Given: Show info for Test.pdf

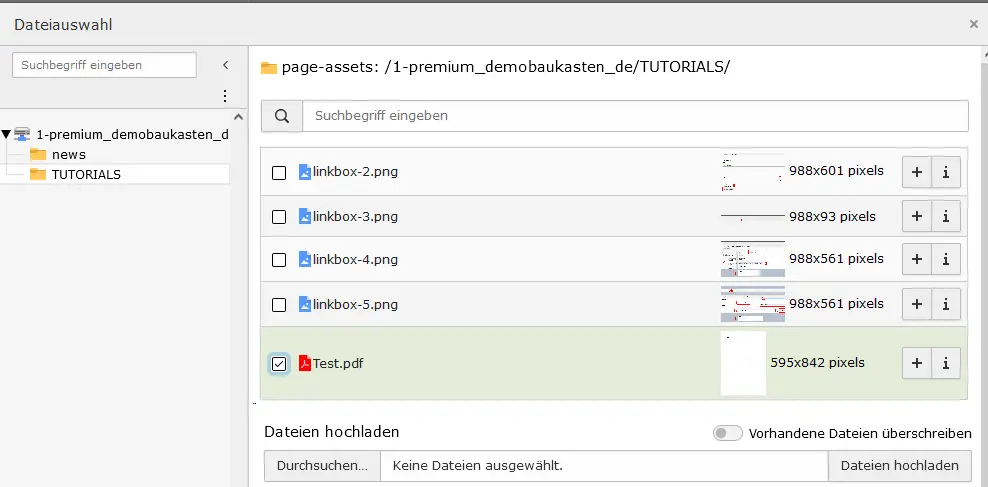Looking at the screenshot, I should [x=946, y=363].
